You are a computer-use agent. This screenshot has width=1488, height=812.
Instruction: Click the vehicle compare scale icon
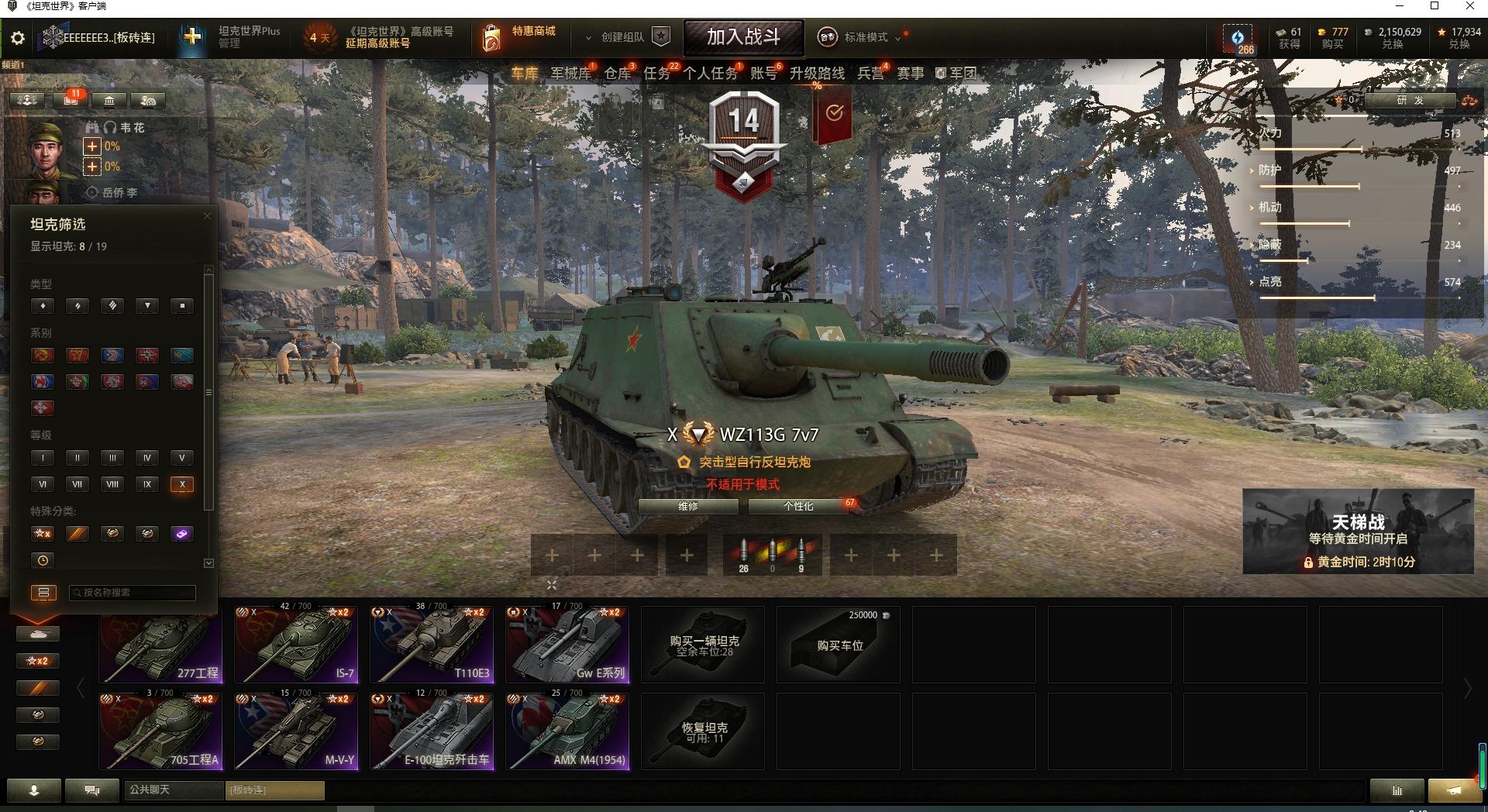point(1469,101)
